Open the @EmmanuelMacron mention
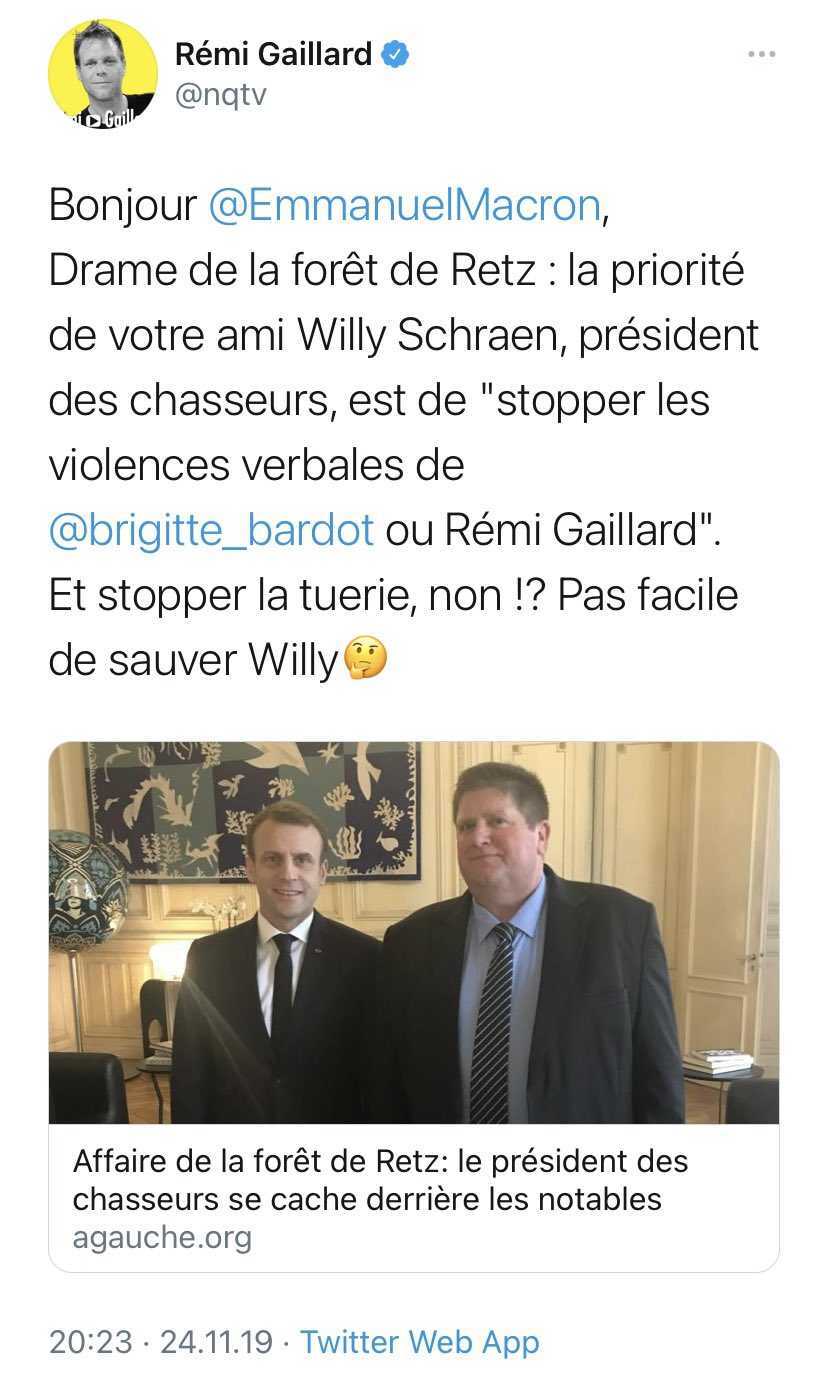828x1380 pixels. [x=403, y=205]
